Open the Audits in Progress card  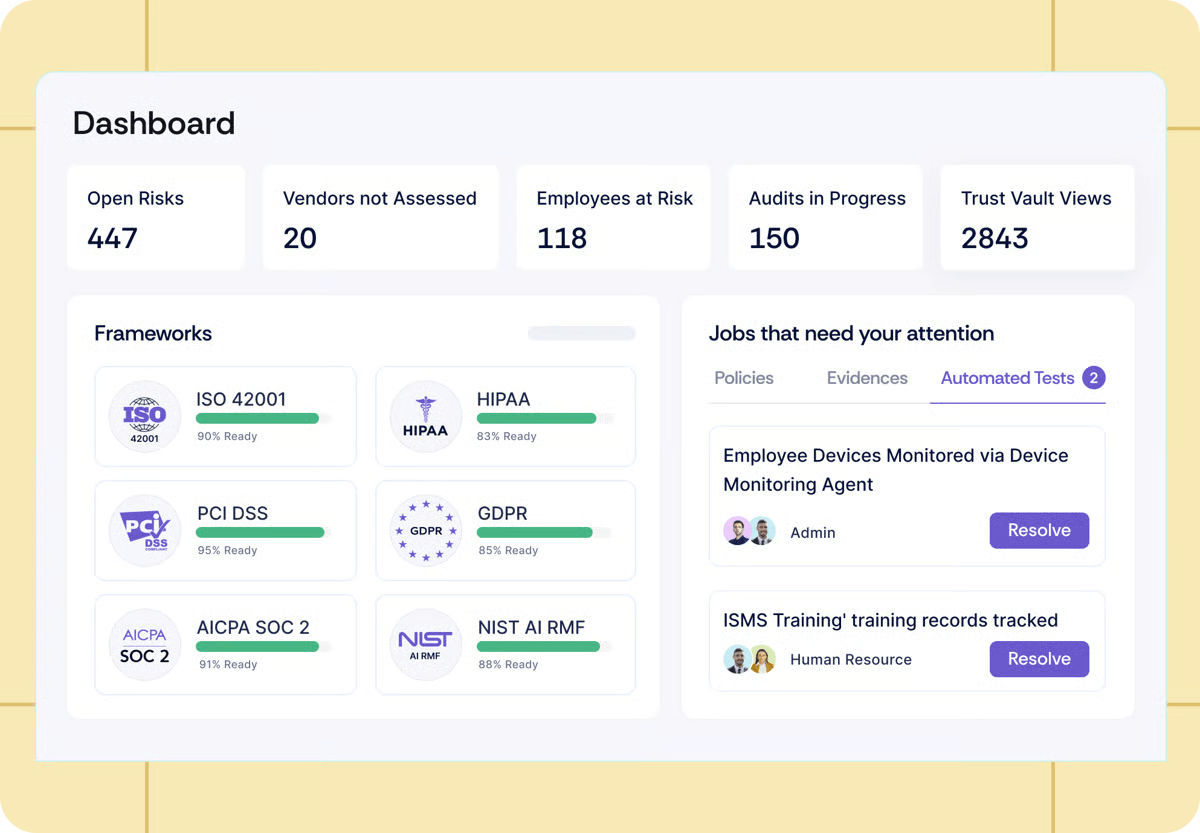pyautogui.click(x=825, y=218)
